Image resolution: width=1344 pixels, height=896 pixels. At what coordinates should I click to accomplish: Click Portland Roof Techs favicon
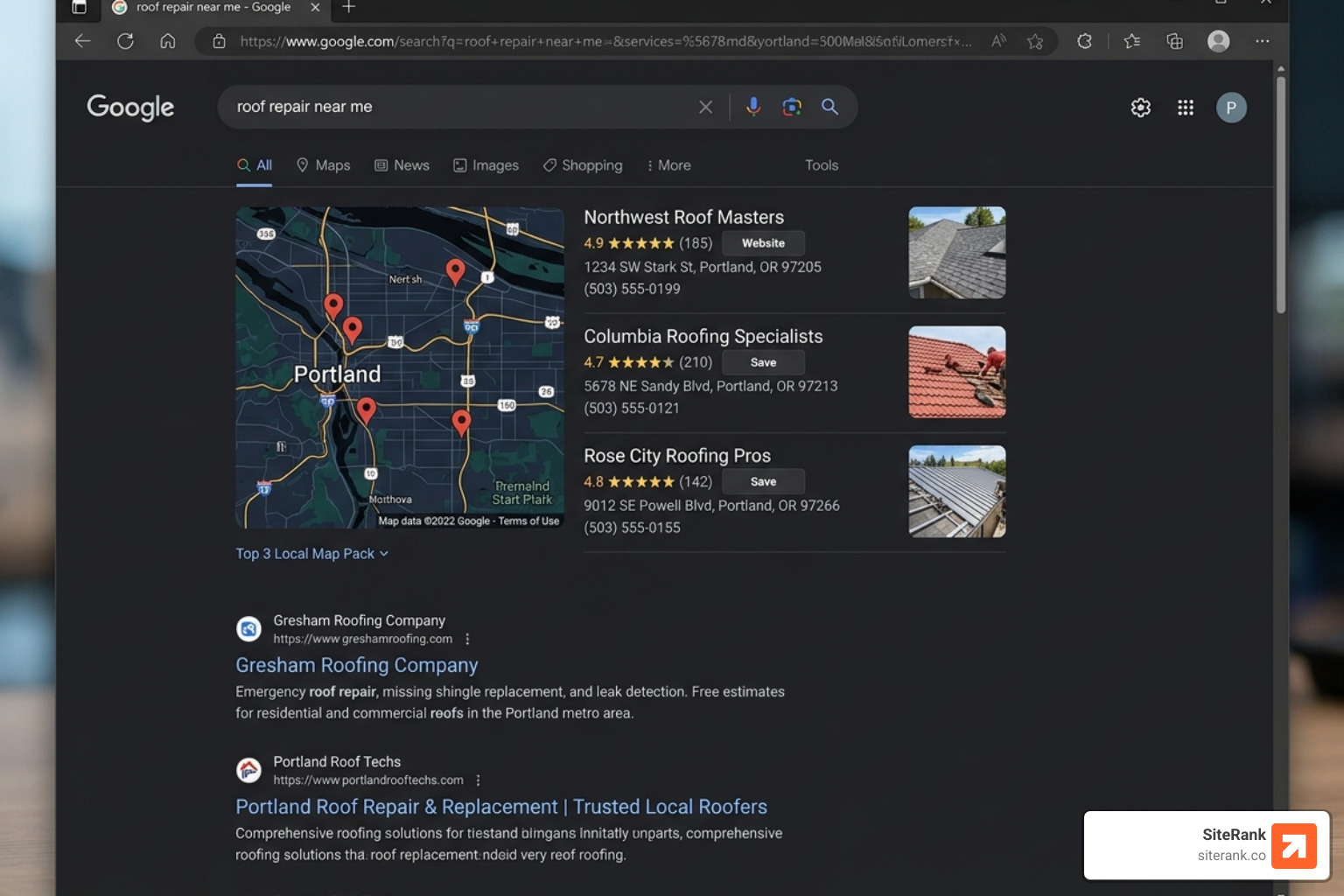point(249,770)
